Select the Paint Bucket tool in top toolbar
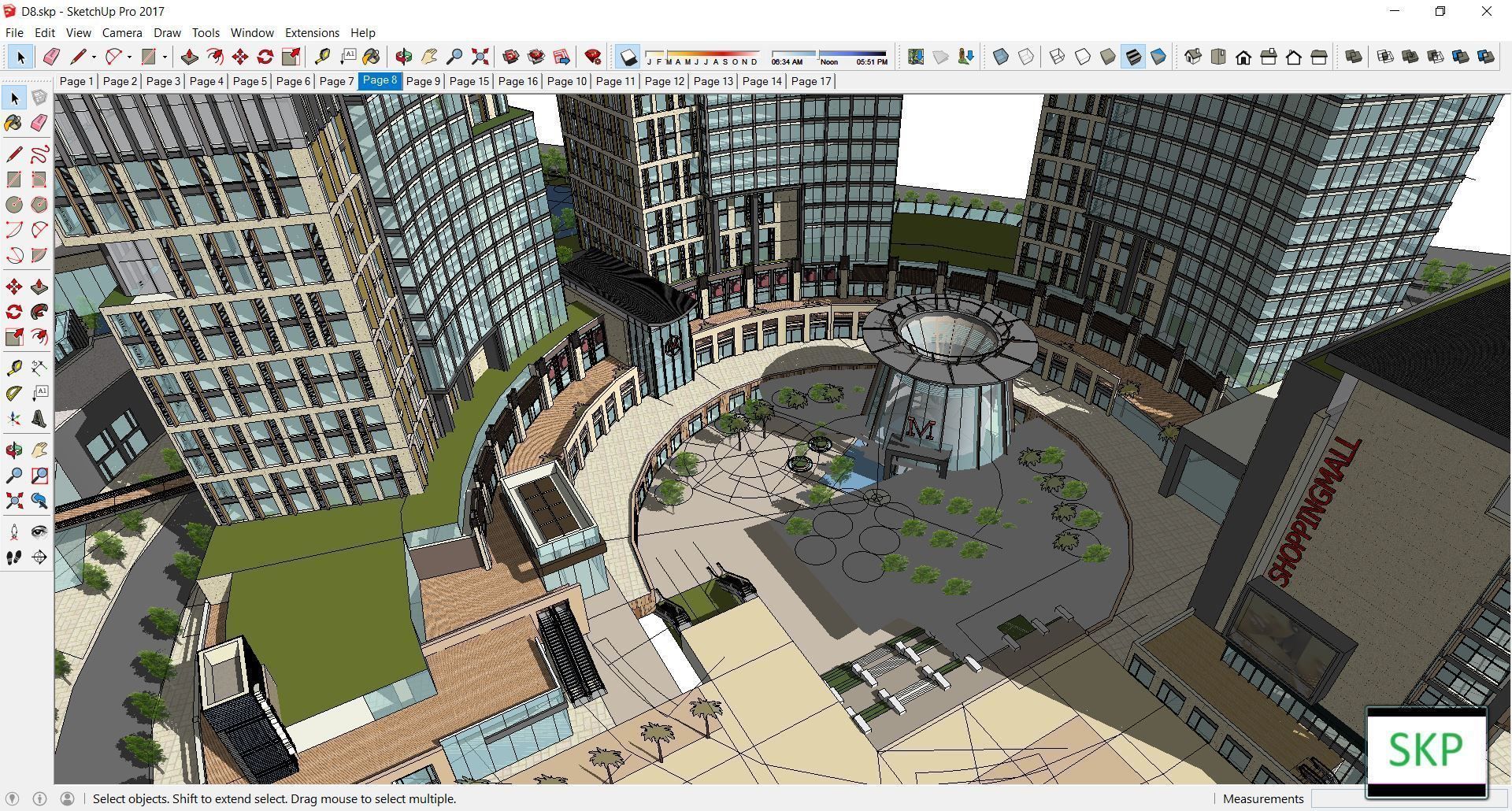 (371, 57)
